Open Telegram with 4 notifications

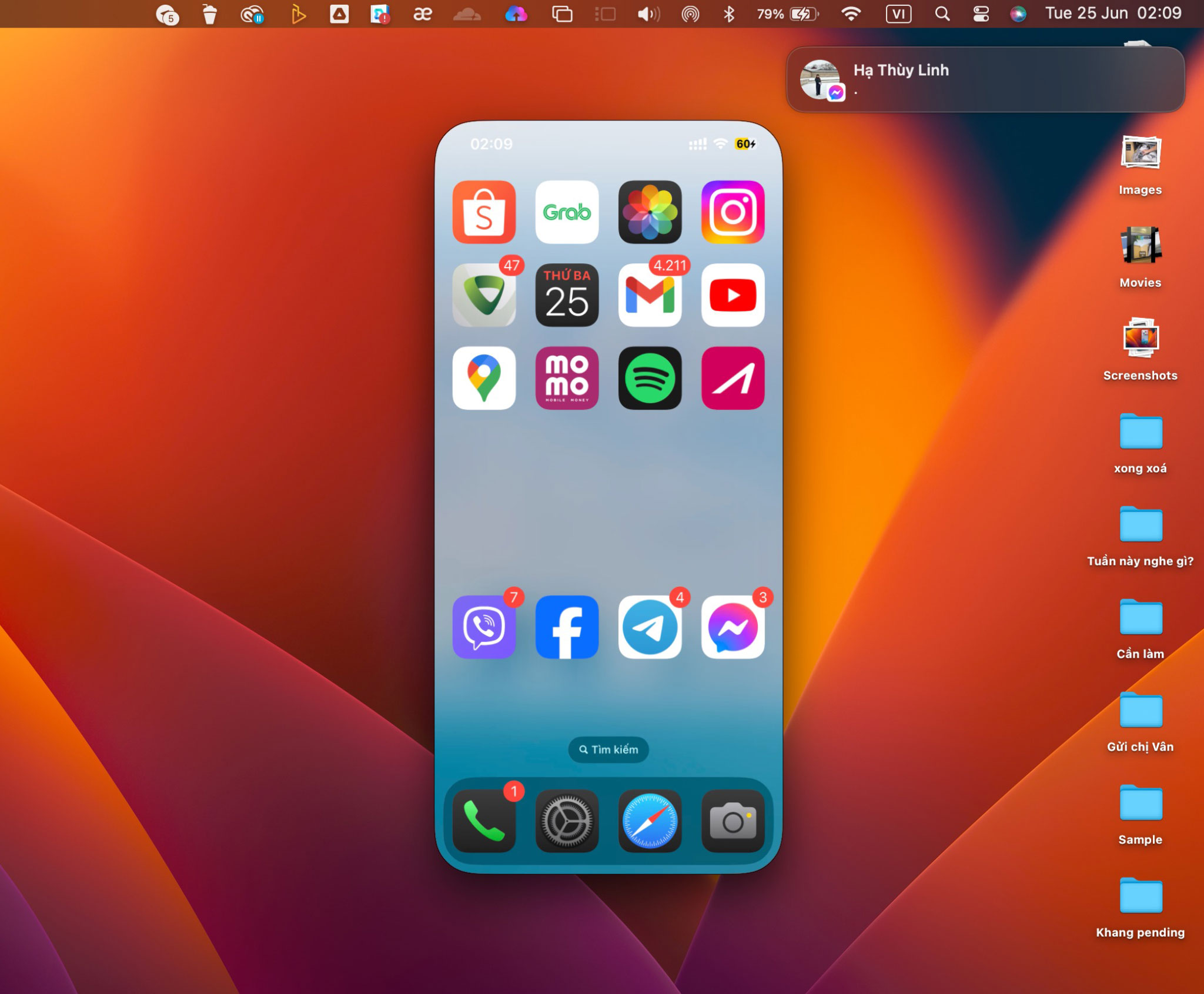650,627
